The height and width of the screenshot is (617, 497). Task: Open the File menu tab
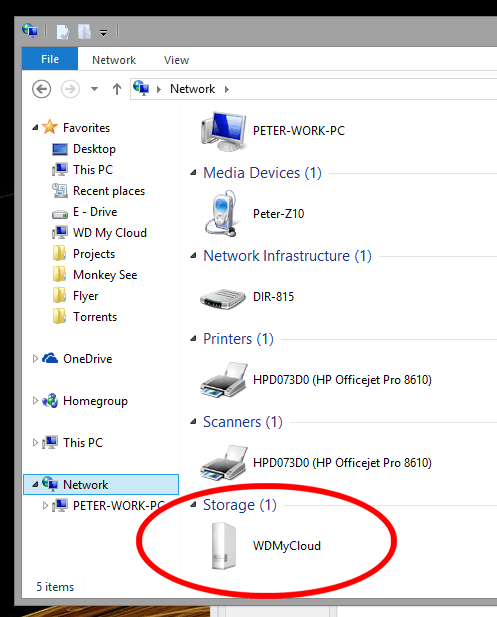pos(50,59)
